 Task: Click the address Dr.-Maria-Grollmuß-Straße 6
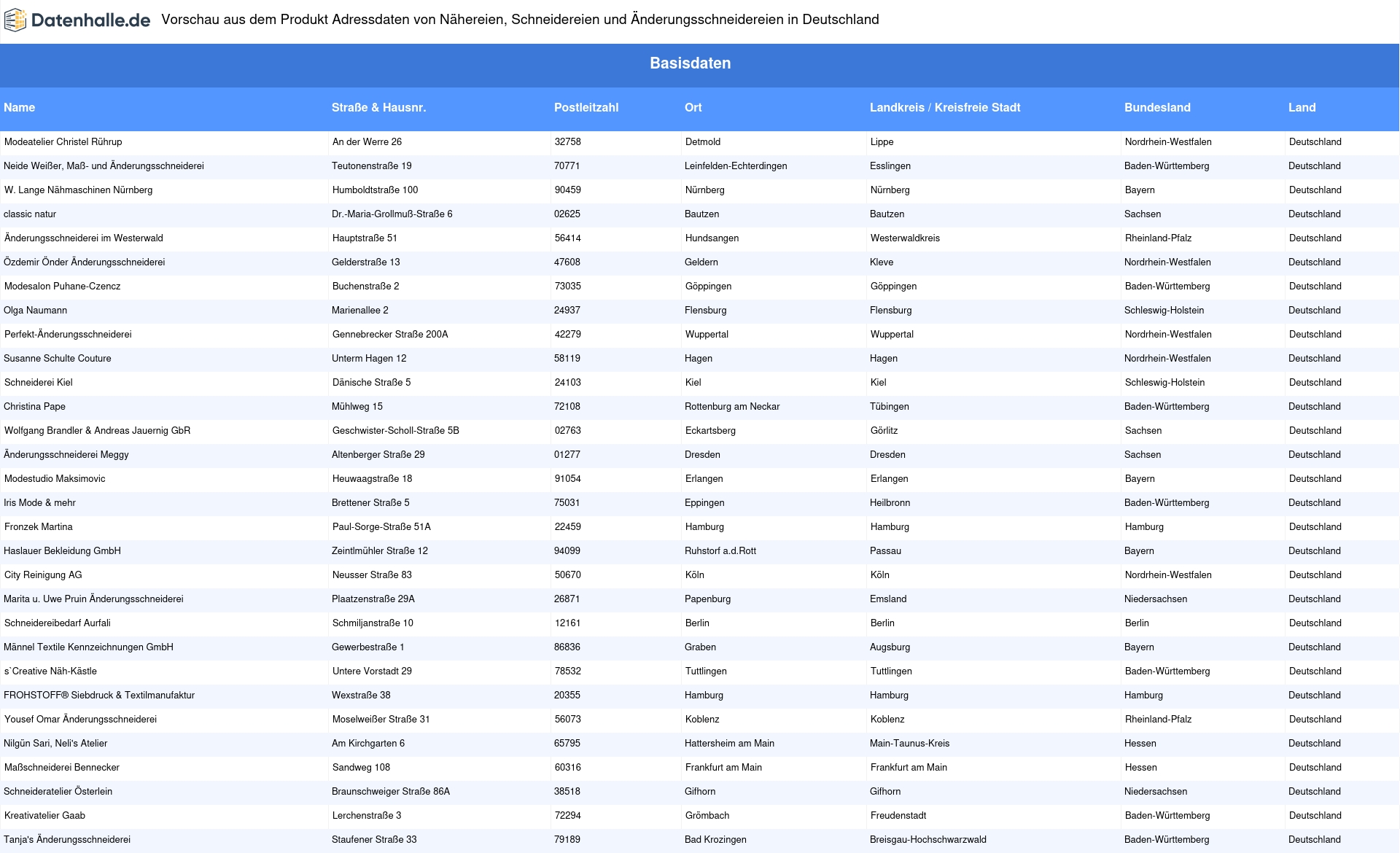392,214
